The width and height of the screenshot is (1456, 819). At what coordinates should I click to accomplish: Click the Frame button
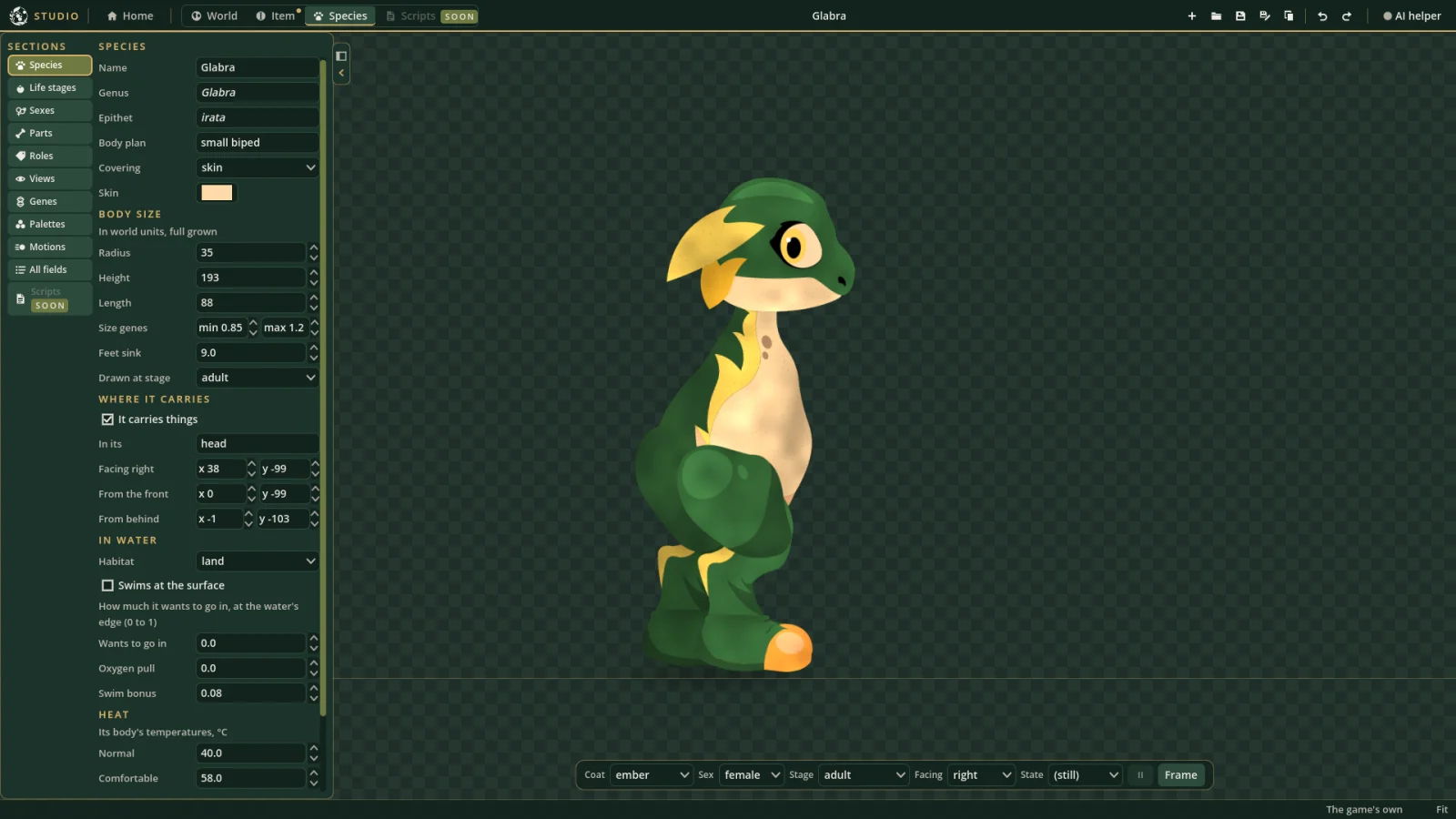tap(1180, 775)
